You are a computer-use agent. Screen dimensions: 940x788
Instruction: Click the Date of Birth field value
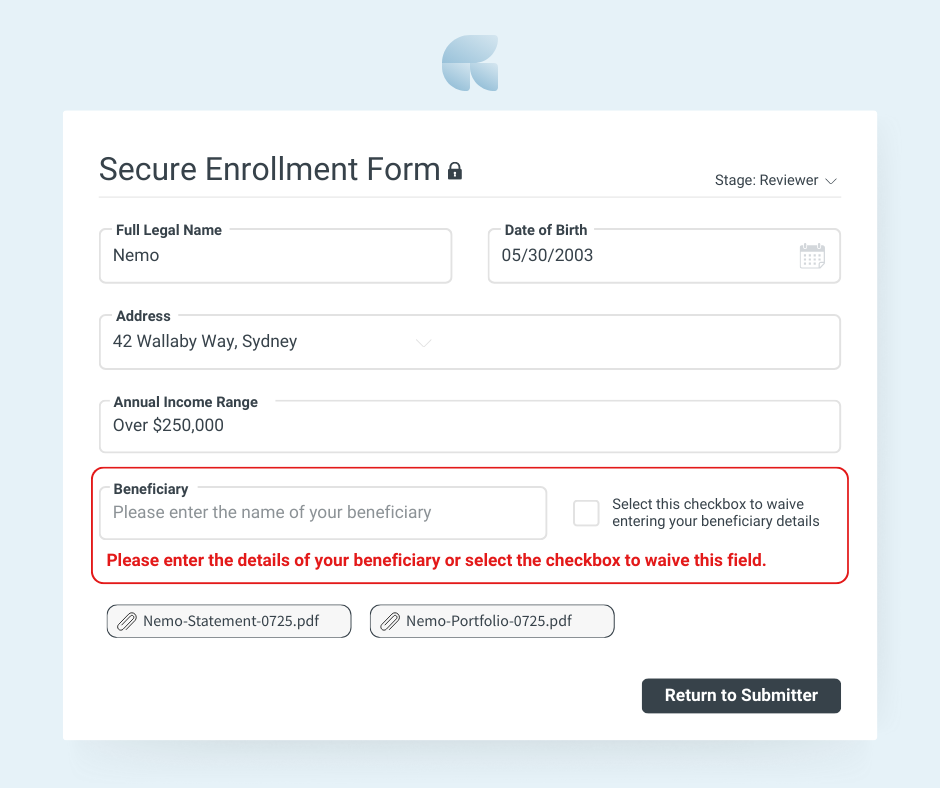click(547, 255)
